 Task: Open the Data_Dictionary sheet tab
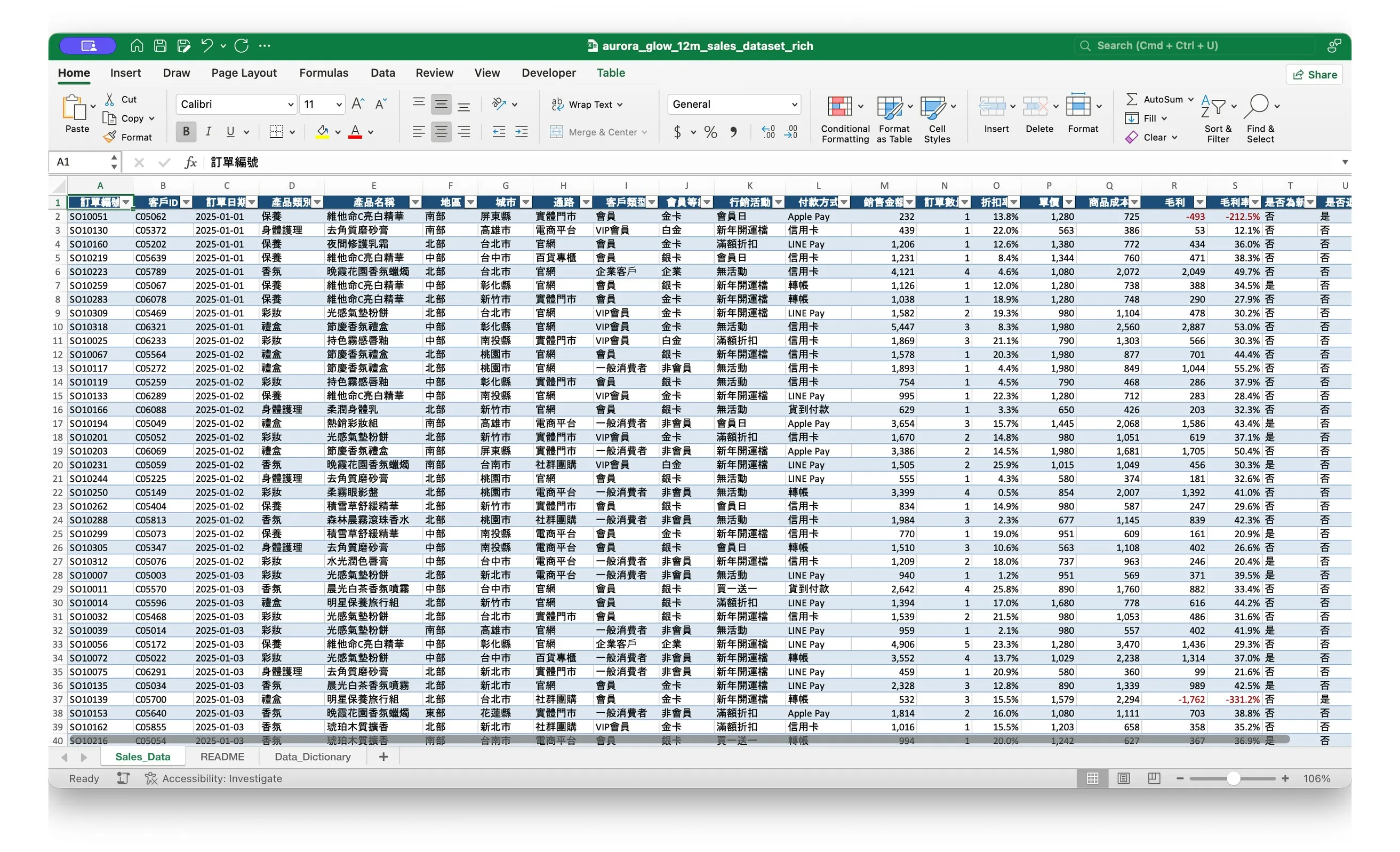click(x=313, y=757)
